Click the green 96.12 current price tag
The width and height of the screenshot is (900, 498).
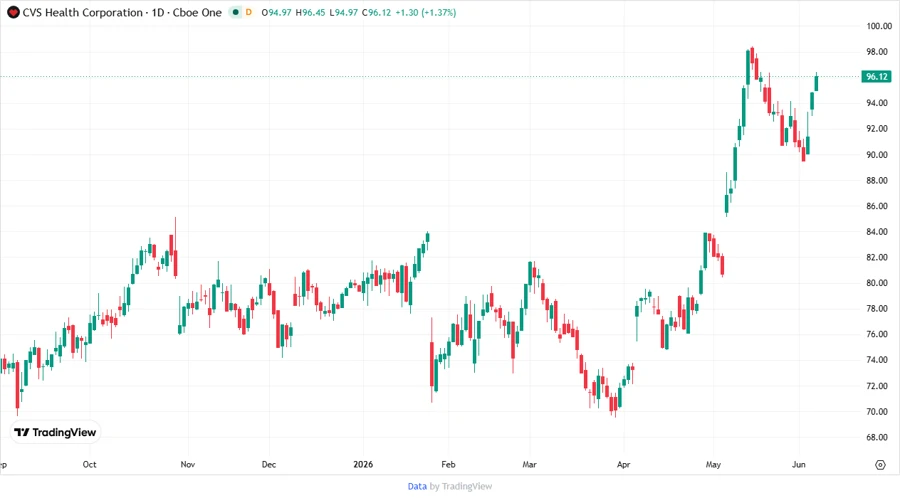[876, 76]
